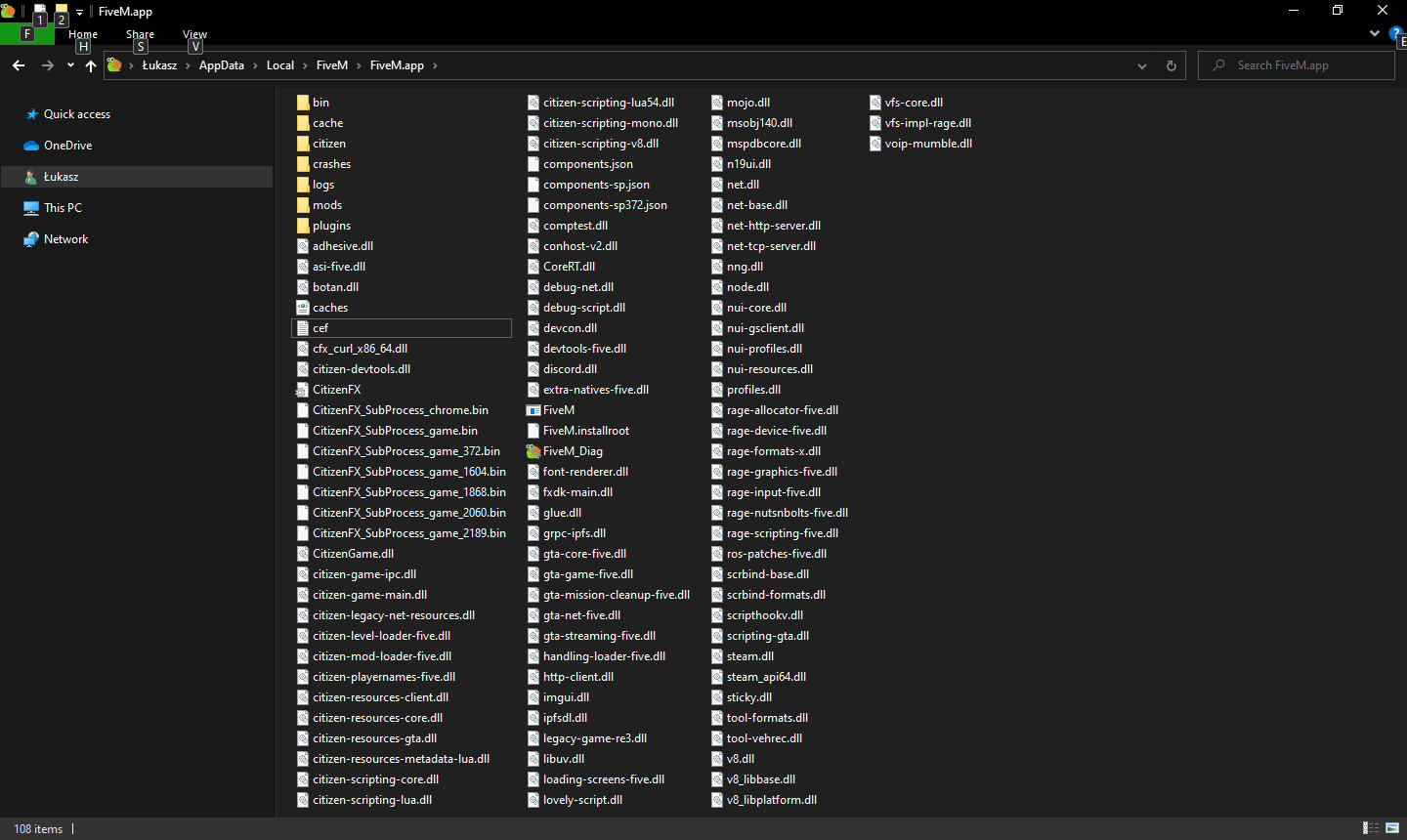Open the cache folder
The image size is (1407, 840).
(x=320, y=123)
